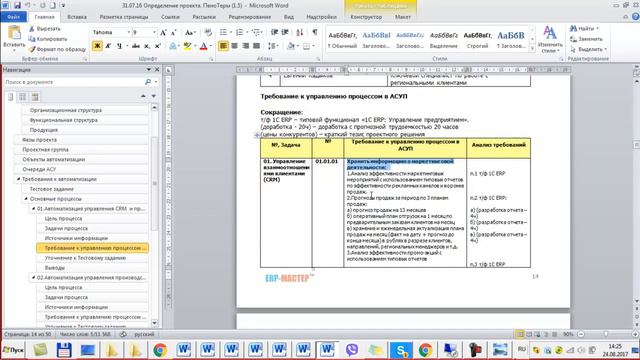Click the navigation pane search field

point(73,82)
